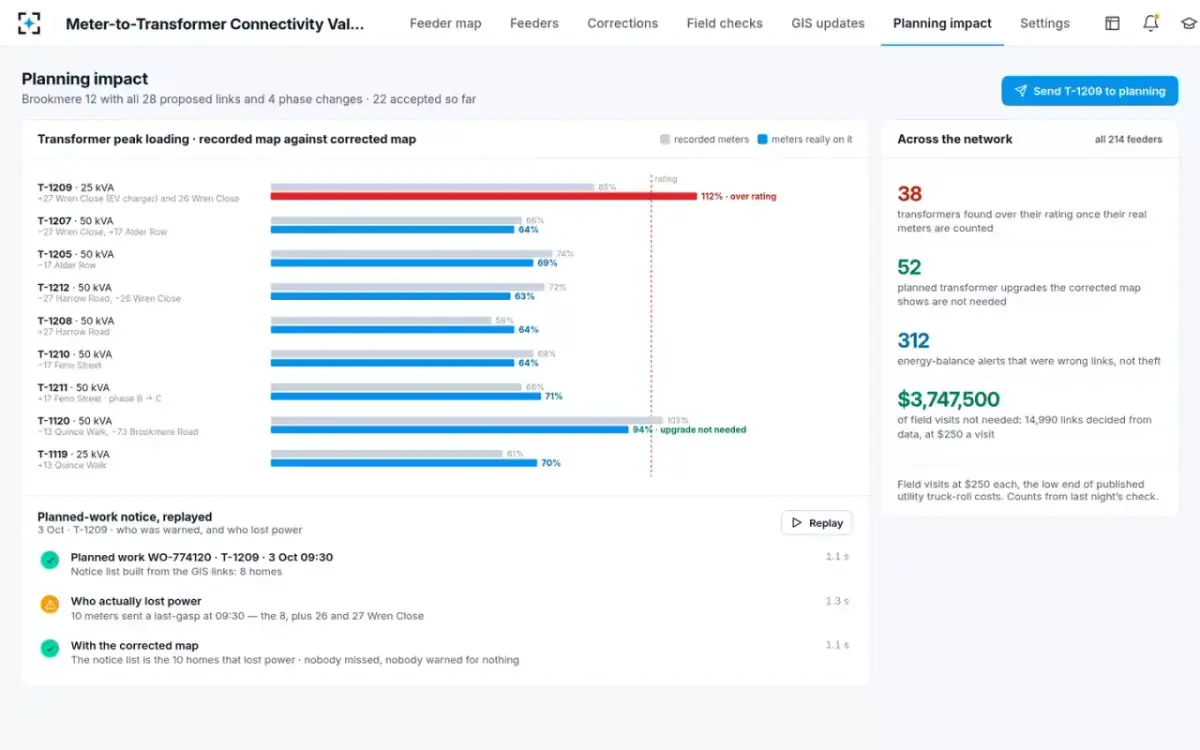Viewport: 1200px width, 750px height.
Task: Select the T-1209 · 25 kVA row label
Action: click(x=75, y=187)
